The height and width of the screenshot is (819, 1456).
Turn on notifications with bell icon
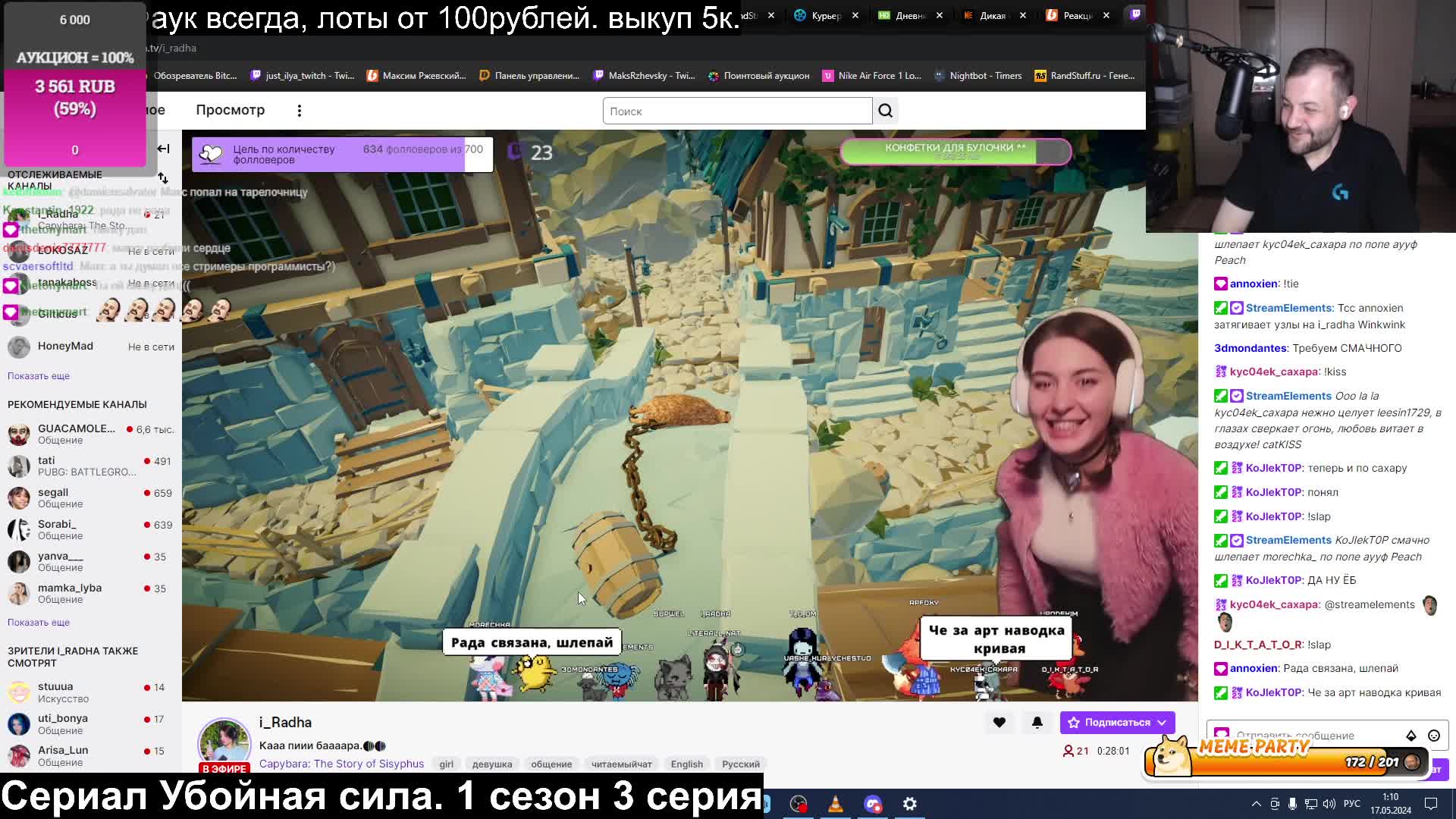point(1037,723)
